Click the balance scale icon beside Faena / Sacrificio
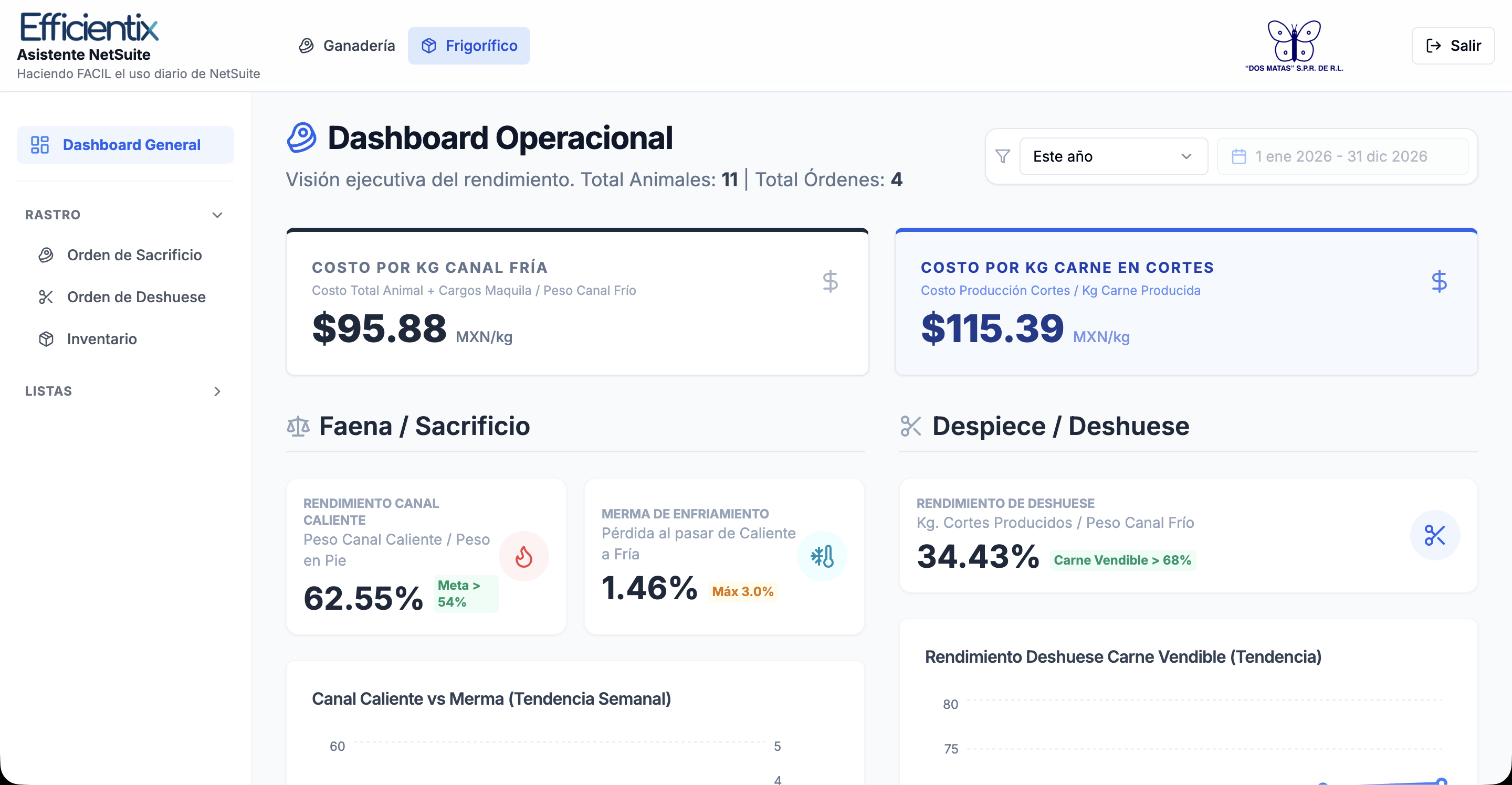The height and width of the screenshot is (785, 1512). (x=298, y=426)
